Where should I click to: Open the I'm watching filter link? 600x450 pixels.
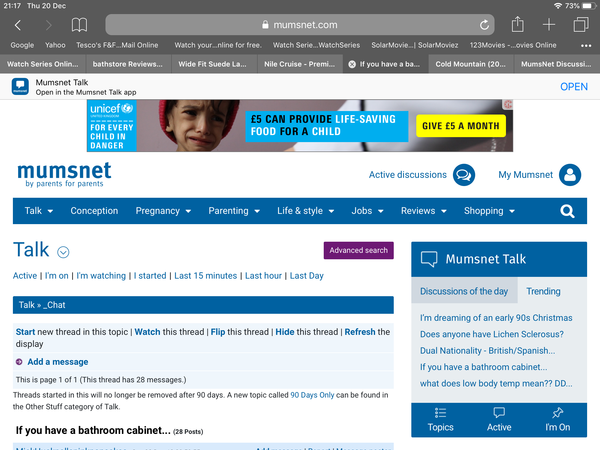101,276
